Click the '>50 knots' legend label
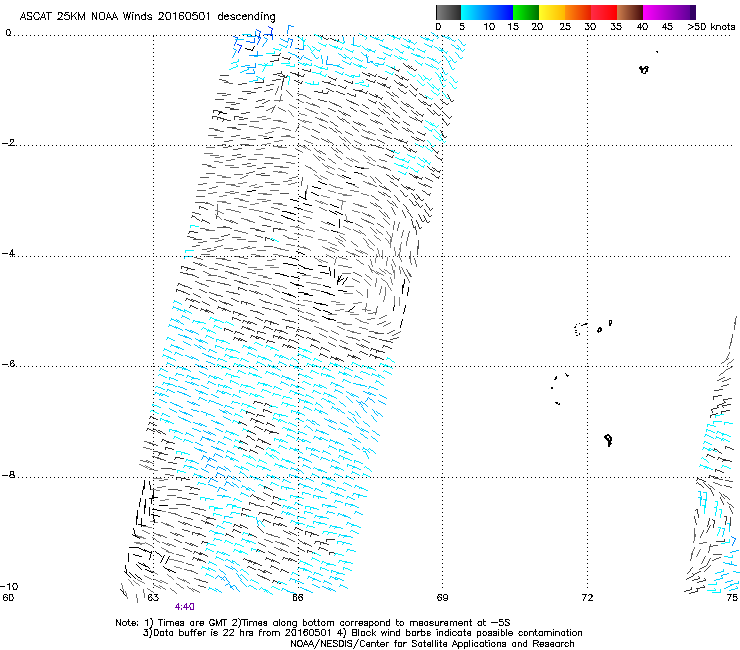The width and height of the screenshot is (740, 650). pos(711,27)
